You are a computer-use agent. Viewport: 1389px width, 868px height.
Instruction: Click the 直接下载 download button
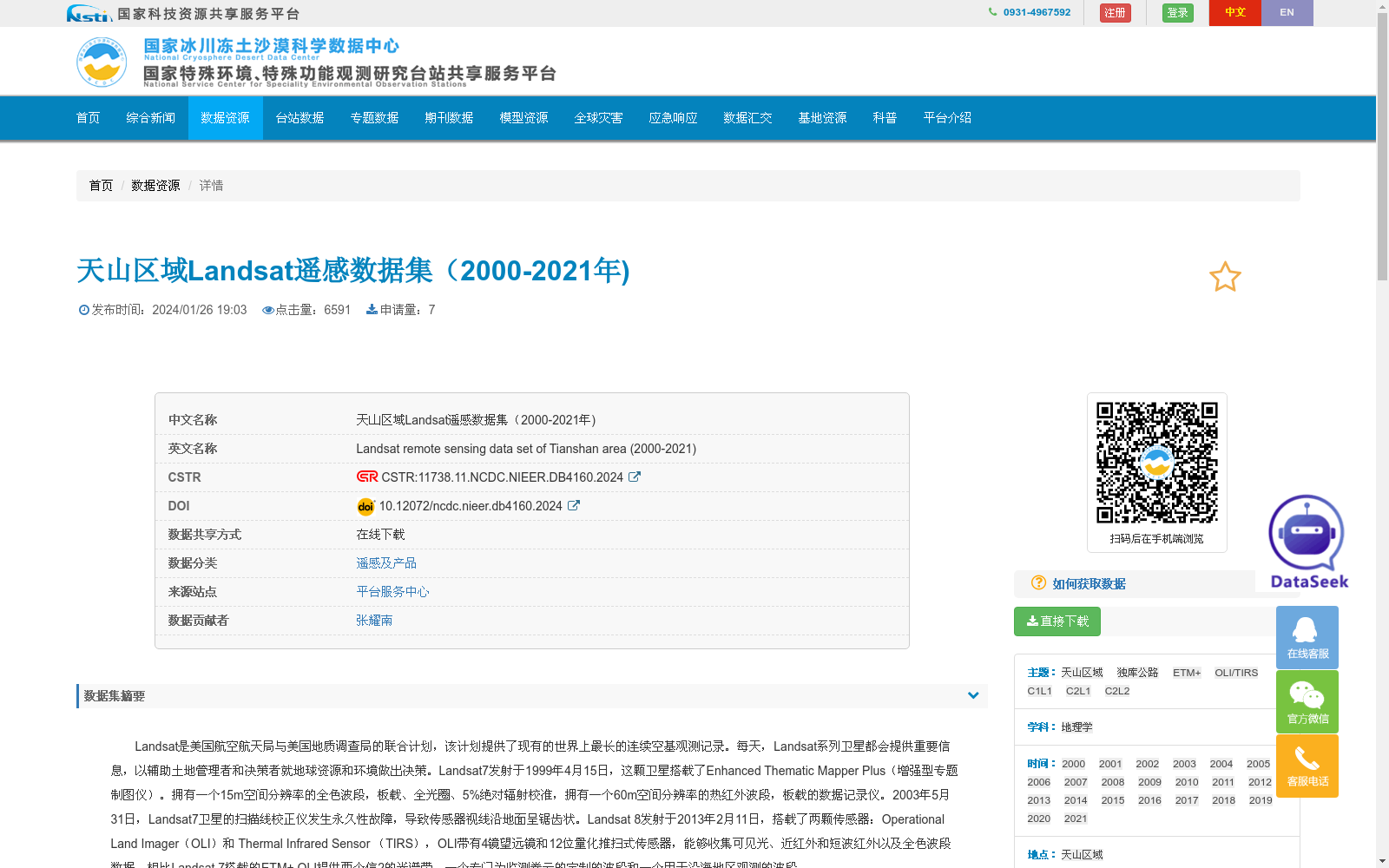[x=1057, y=621]
